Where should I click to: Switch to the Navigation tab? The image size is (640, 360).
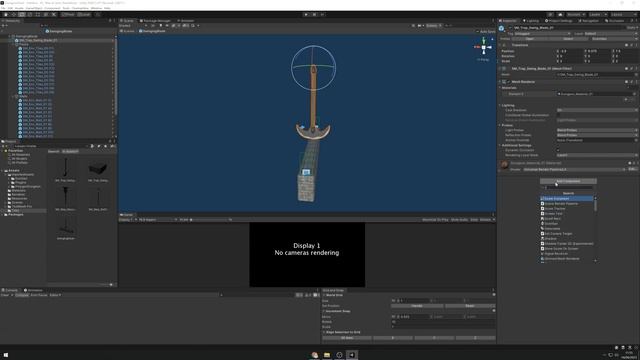(x=588, y=20)
